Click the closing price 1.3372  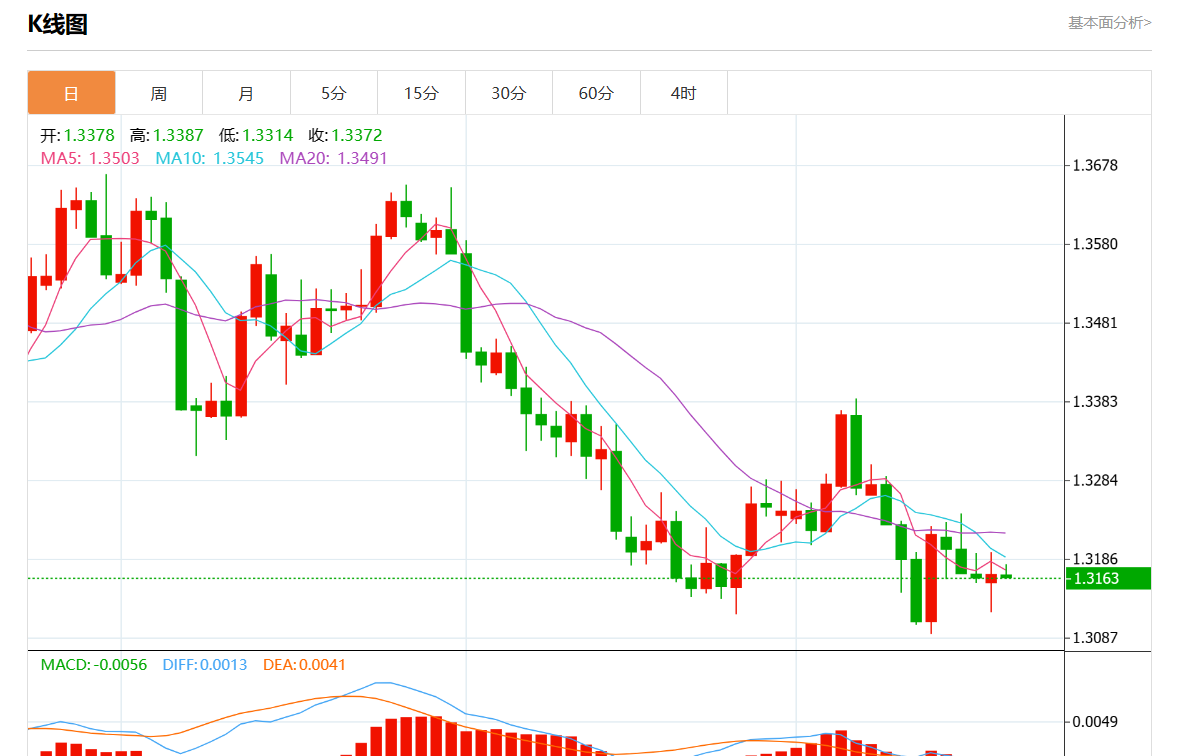(357, 135)
